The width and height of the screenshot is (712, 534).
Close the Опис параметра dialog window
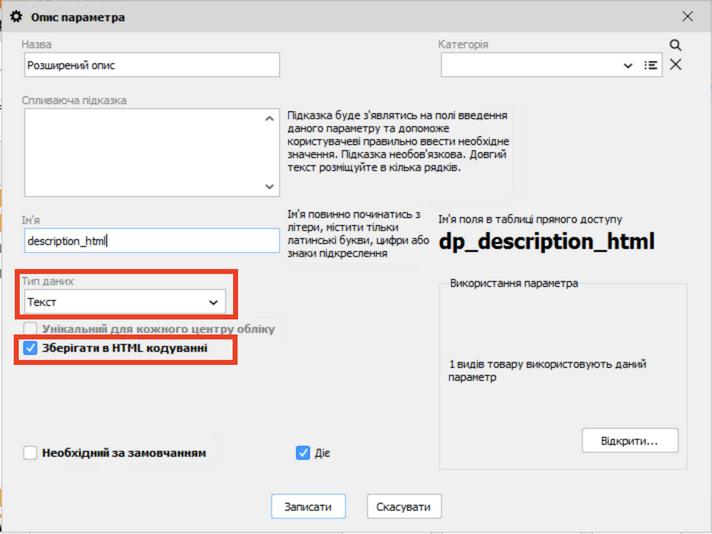[687, 17]
